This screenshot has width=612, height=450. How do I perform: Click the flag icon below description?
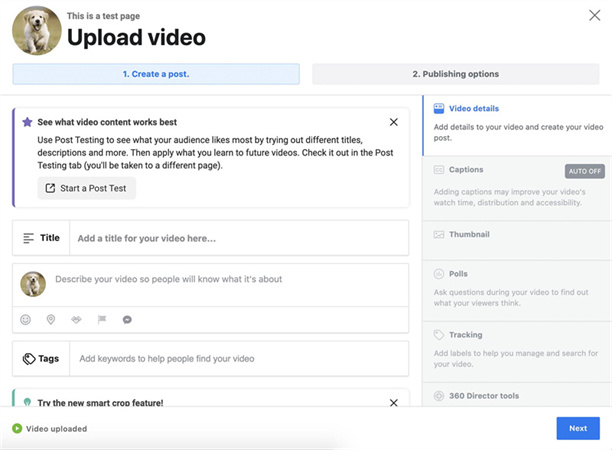click(102, 320)
